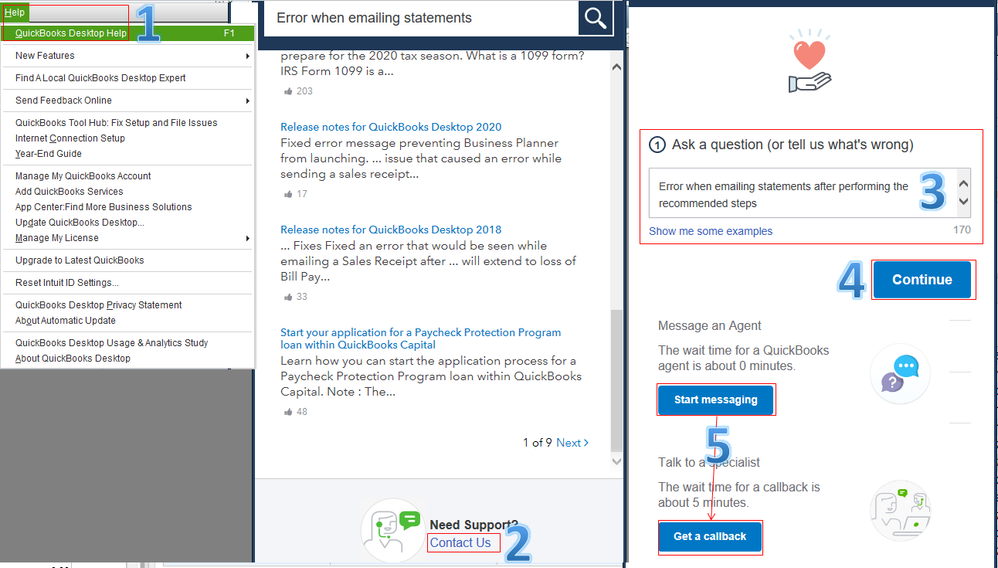Viewport: 998px width, 568px height.
Task: Expand the Manage My License submenu arrow
Action: tap(247, 238)
